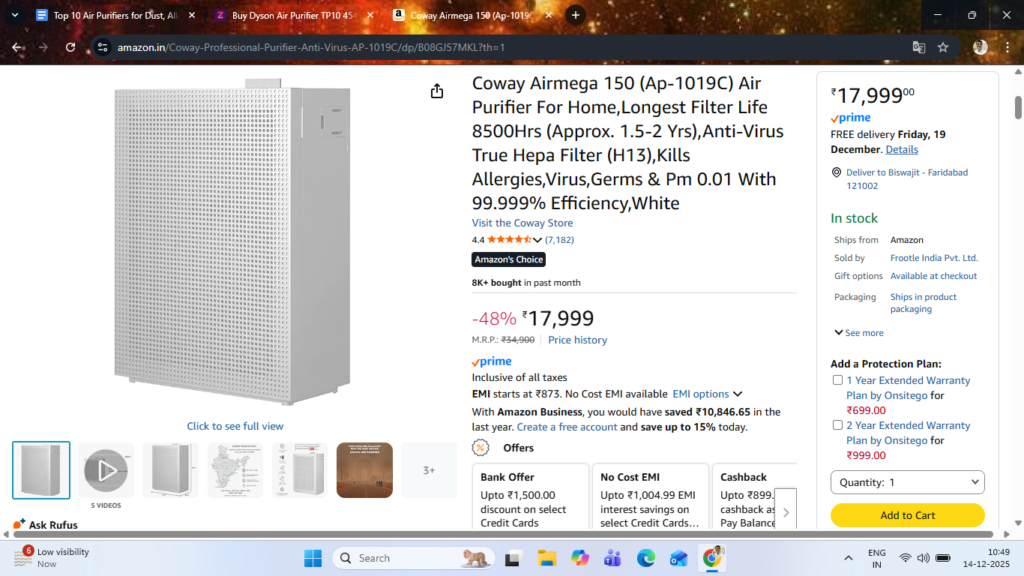Image resolution: width=1024 pixels, height=576 pixels.
Task: Expand EMI options
Action: pyautogui.click(x=707, y=394)
